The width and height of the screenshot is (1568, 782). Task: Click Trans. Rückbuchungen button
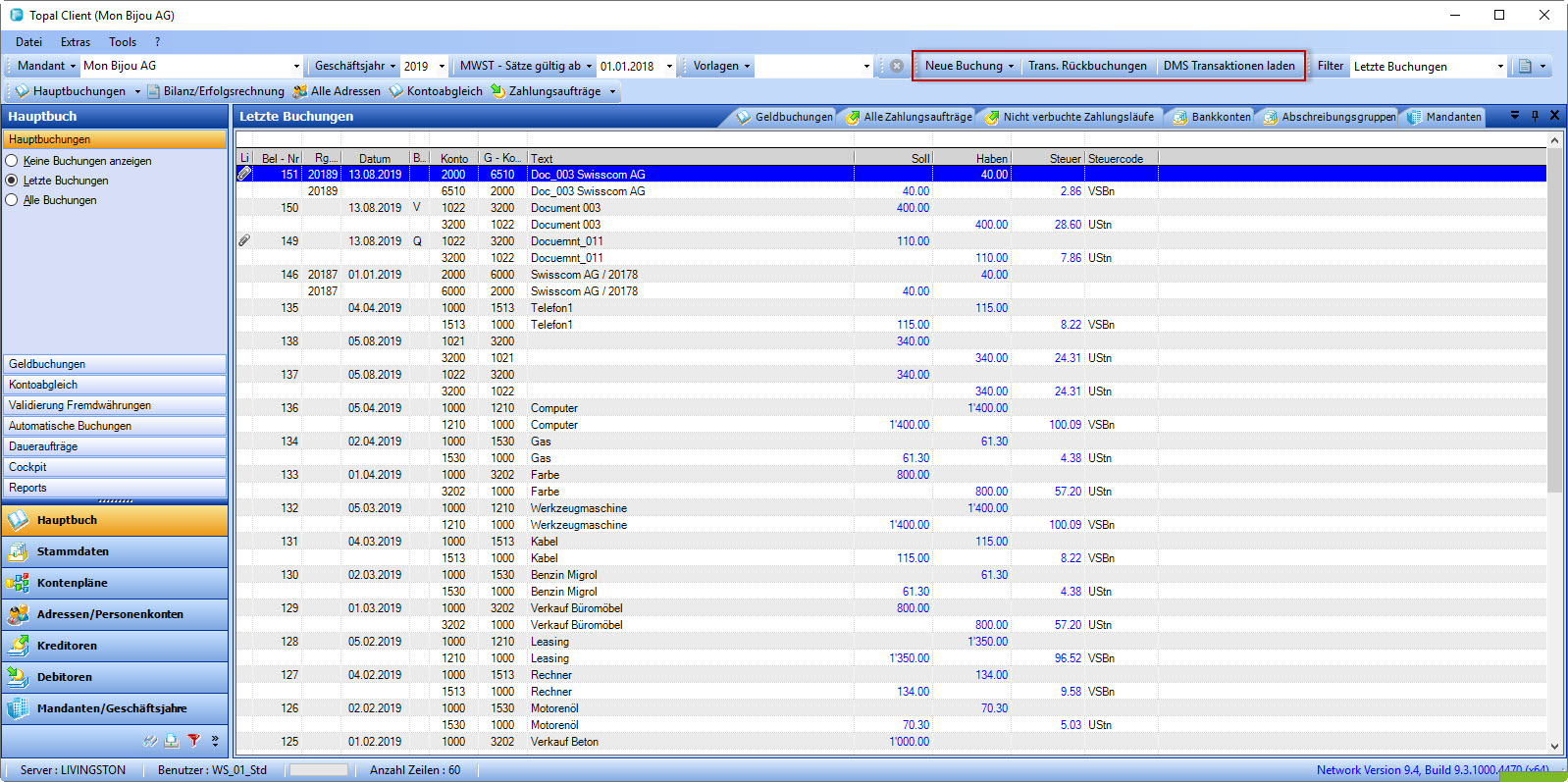(1087, 66)
